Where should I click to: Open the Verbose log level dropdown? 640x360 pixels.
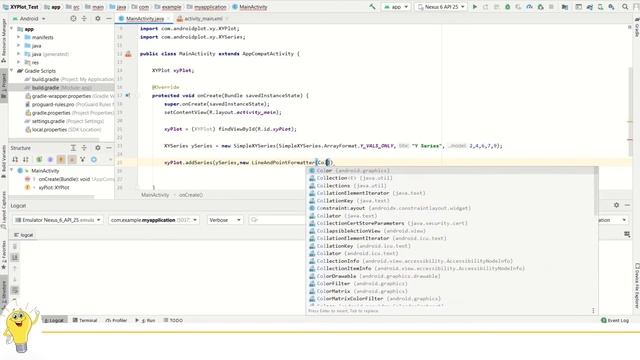tap(225, 220)
